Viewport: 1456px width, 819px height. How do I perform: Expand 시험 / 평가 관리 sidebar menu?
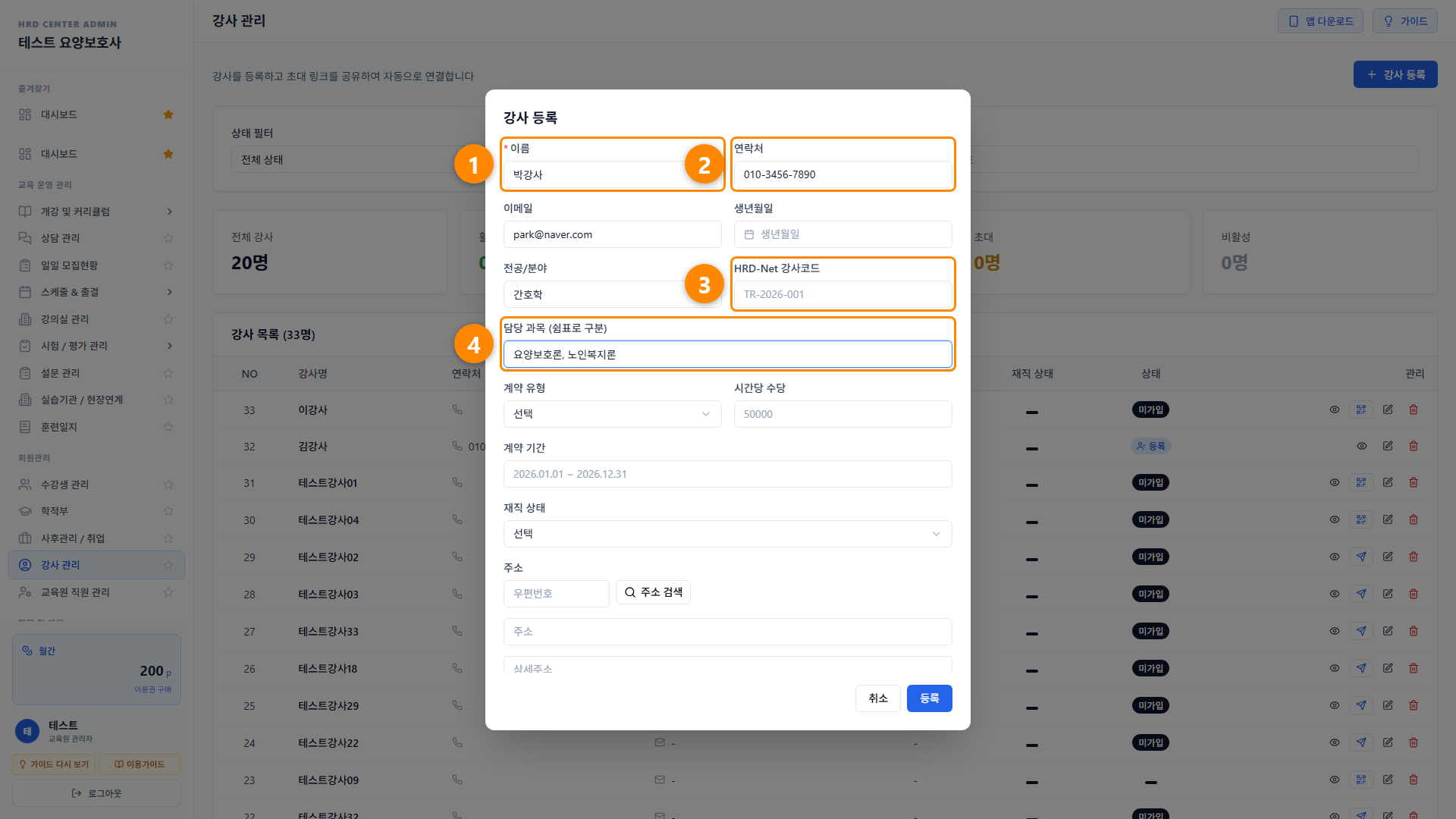click(96, 346)
